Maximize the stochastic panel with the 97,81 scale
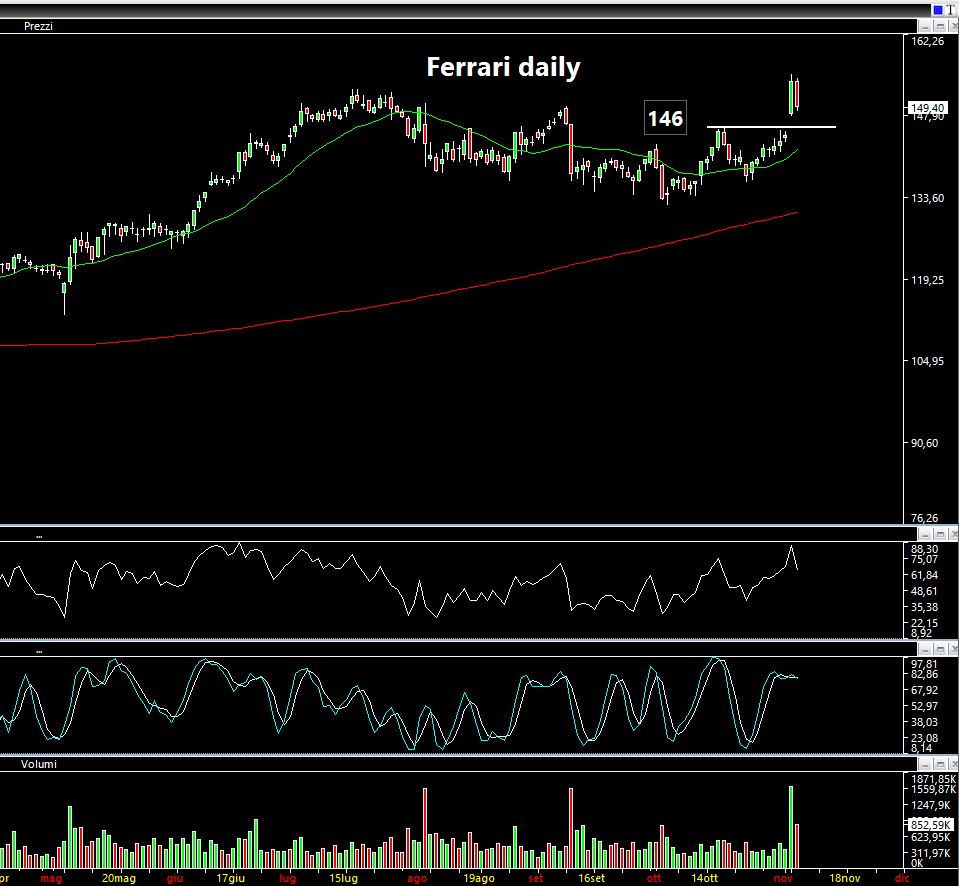The image size is (959, 886). pyautogui.click(x=940, y=649)
